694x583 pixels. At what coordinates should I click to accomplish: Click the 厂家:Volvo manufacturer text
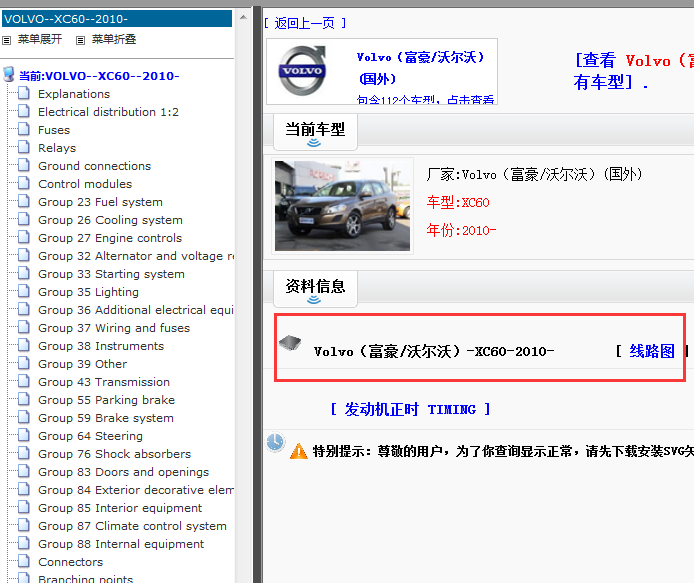(x=534, y=174)
